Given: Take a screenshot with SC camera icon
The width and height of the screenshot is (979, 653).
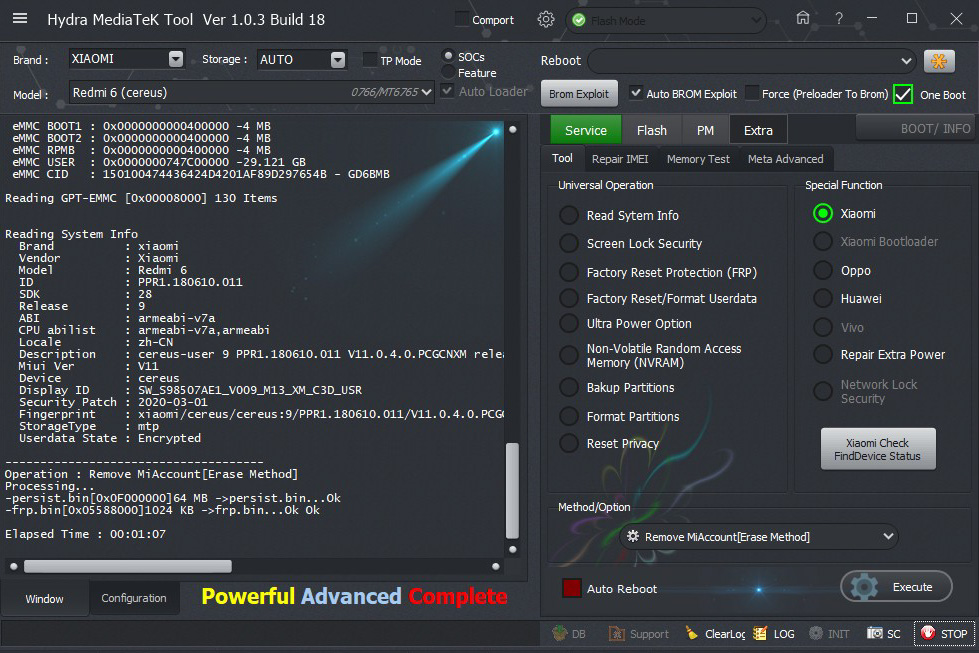Looking at the screenshot, I should [875, 633].
